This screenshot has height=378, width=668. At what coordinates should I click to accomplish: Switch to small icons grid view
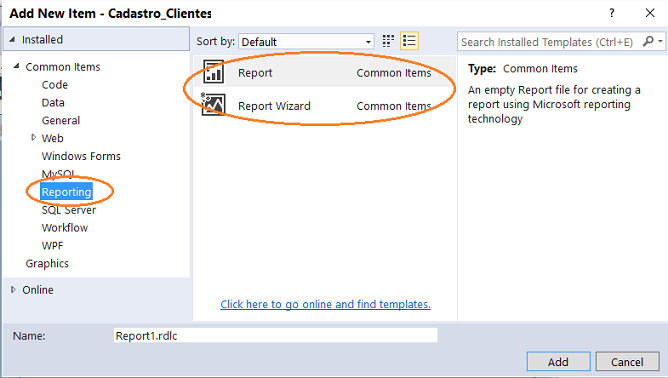click(x=388, y=41)
